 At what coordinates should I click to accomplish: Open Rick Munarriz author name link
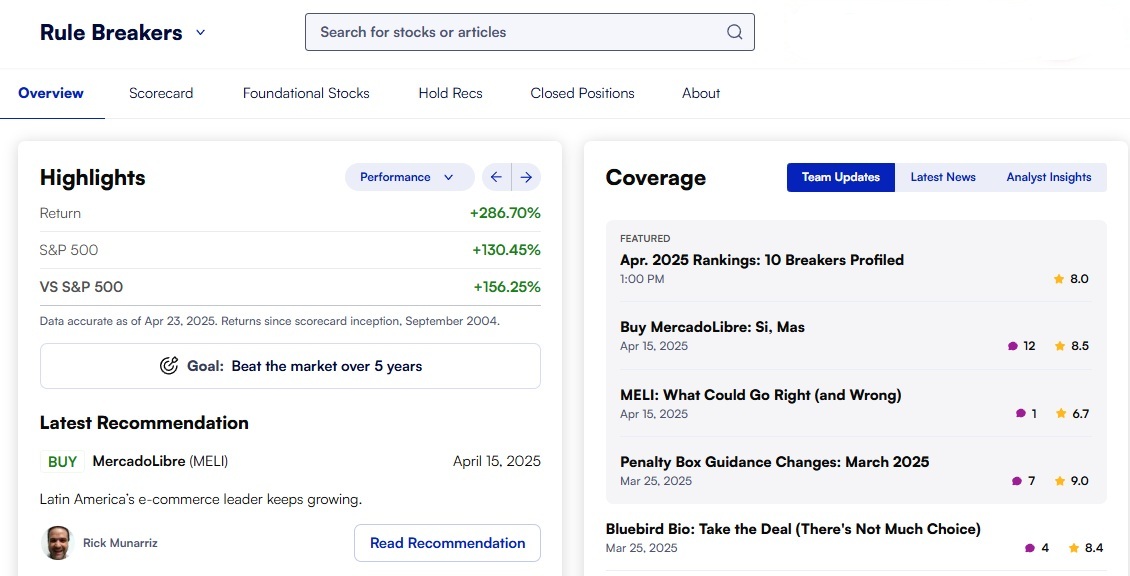point(120,543)
